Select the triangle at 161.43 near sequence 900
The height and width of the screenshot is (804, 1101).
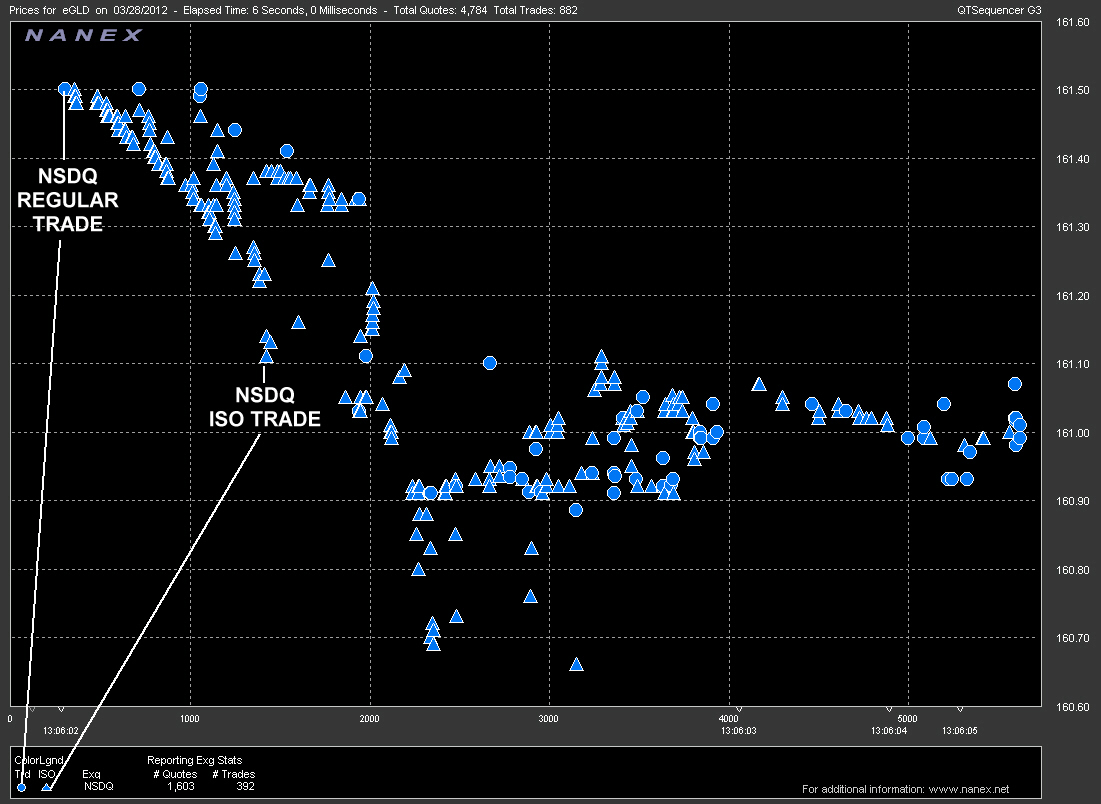point(167,137)
